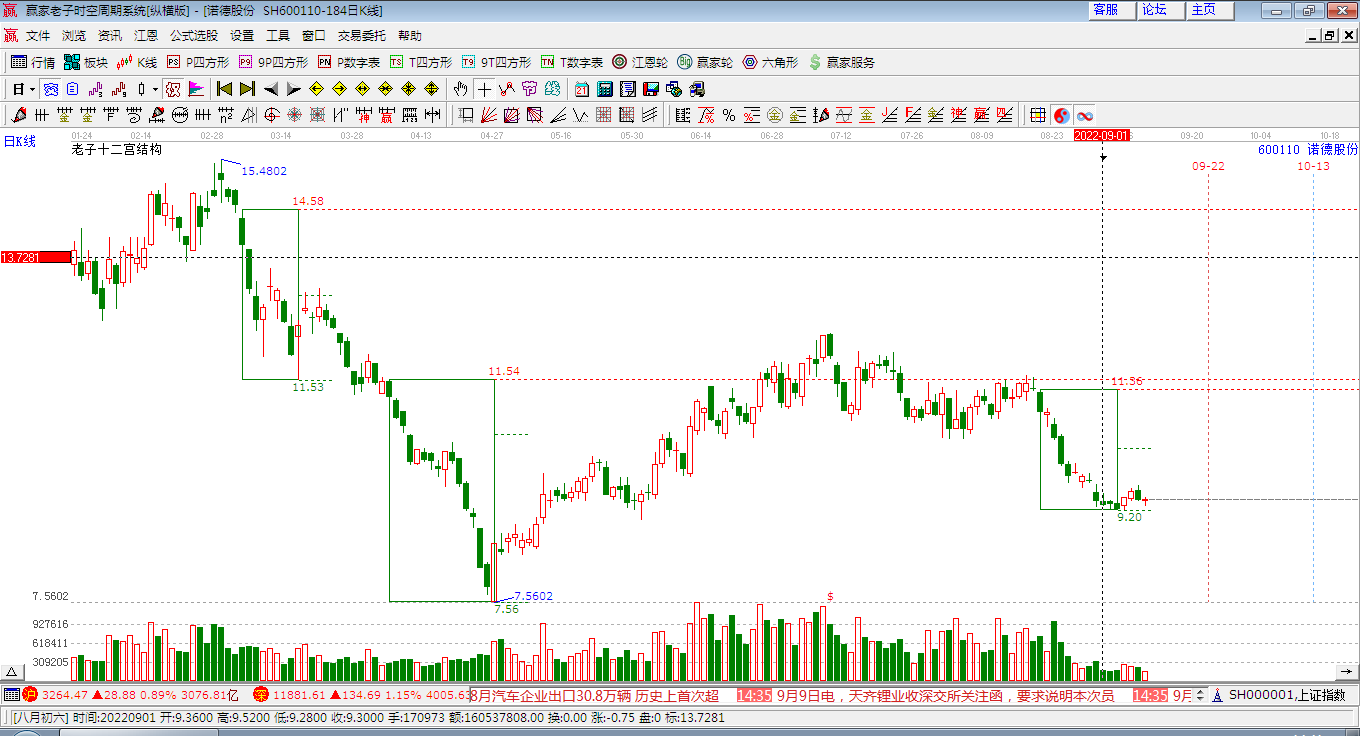Open the 板块 sector view
The width and height of the screenshot is (1360, 736).
86,62
